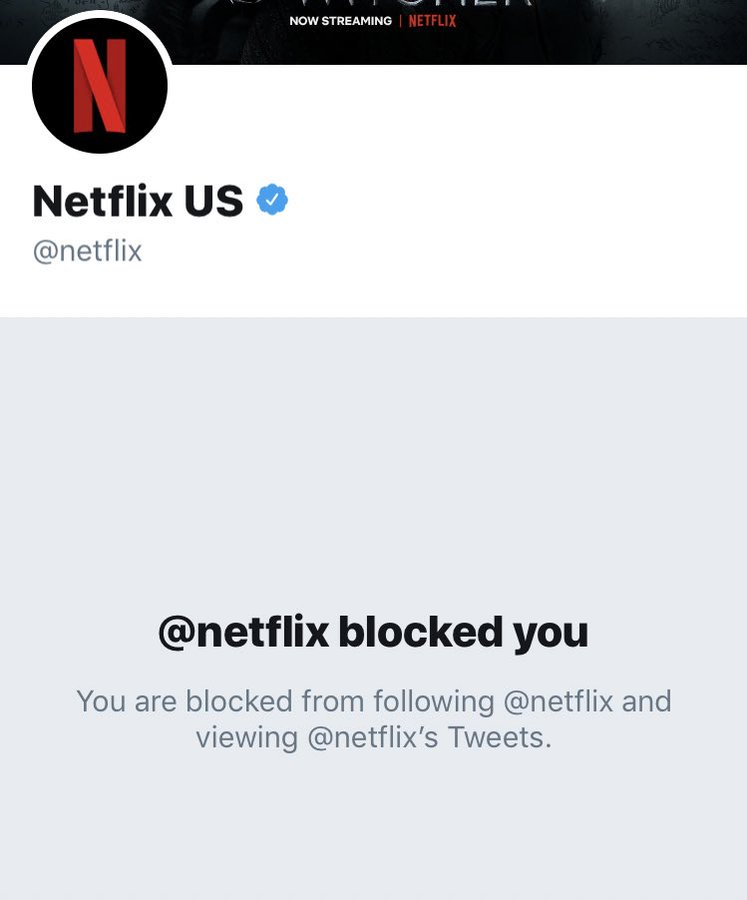Tap the word 'US' in profile name

coord(214,201)
